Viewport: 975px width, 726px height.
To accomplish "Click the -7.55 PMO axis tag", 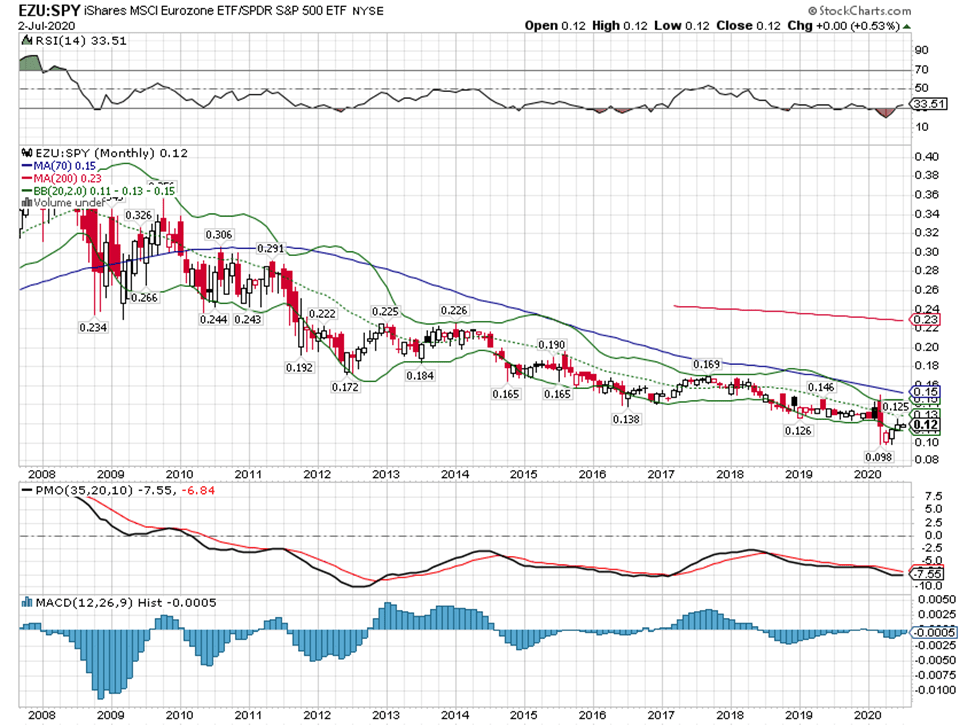I will point(928,573).
